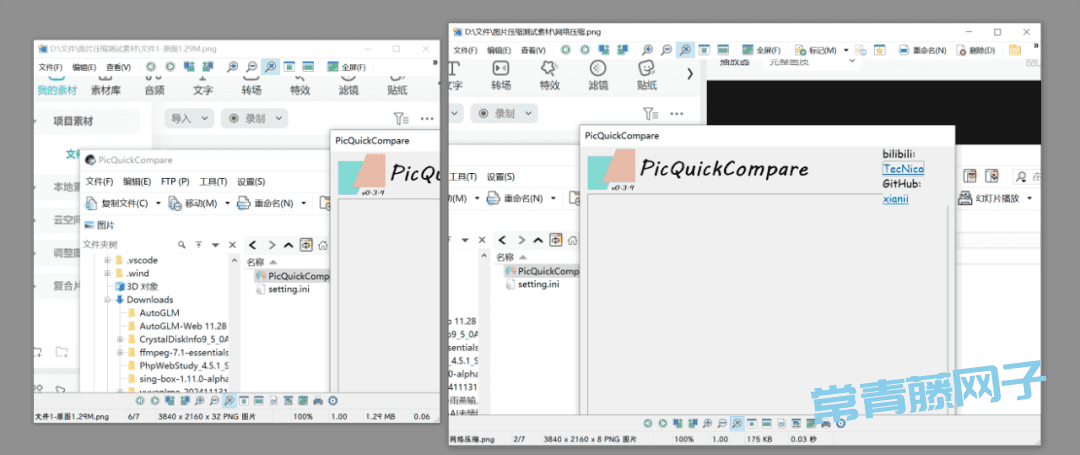Click 全屏(F) fullscreen button in left viewer
Viewport: 1080px width, 455px height.
coord(346,67)
